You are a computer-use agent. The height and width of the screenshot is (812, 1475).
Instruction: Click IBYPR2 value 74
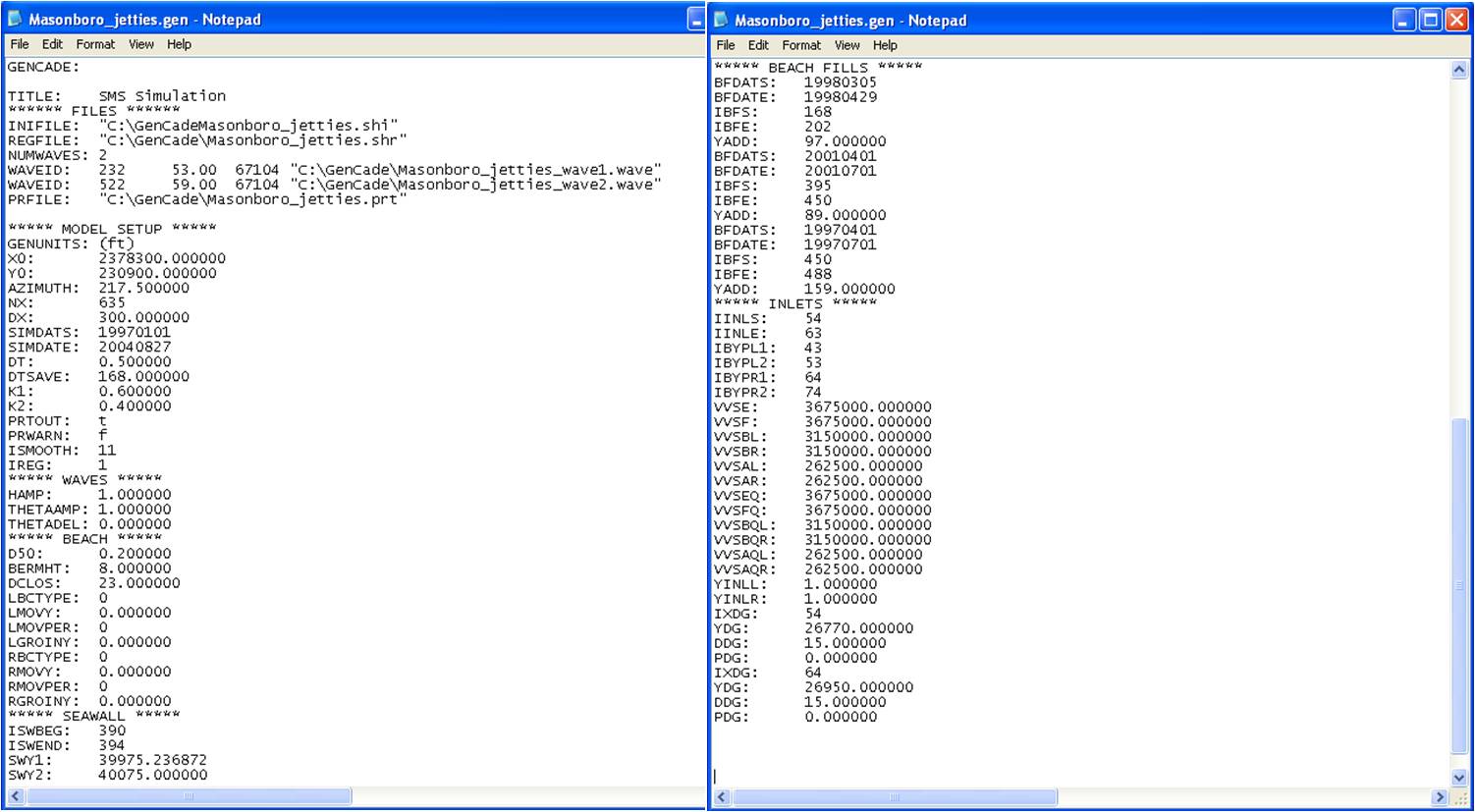(x=813, y=392)
